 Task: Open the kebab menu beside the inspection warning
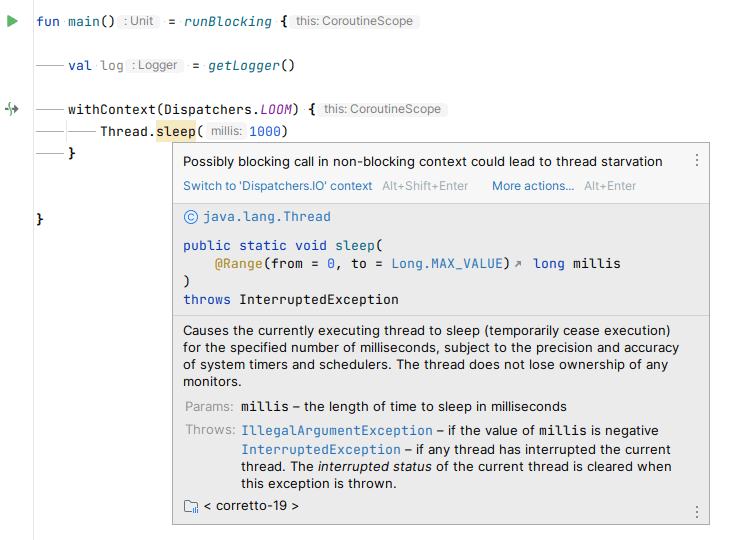click(x=697, y=160)
